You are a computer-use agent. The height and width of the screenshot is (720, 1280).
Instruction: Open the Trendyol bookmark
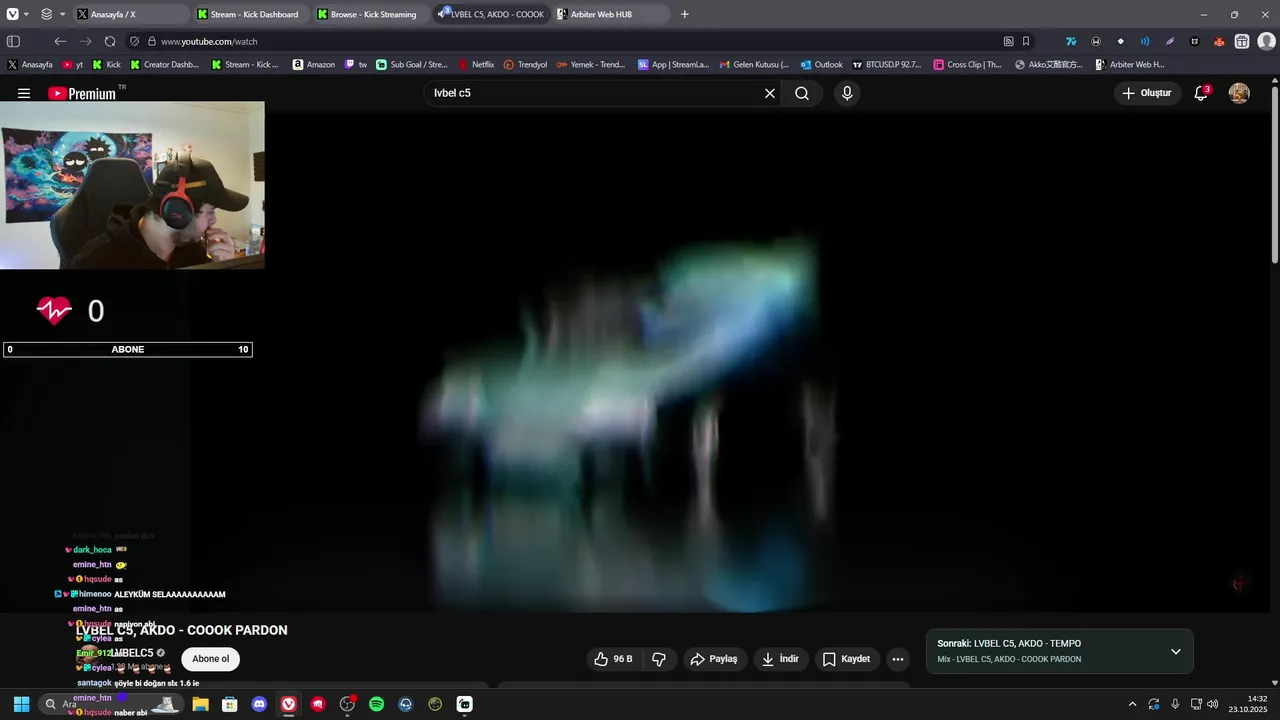525,64
